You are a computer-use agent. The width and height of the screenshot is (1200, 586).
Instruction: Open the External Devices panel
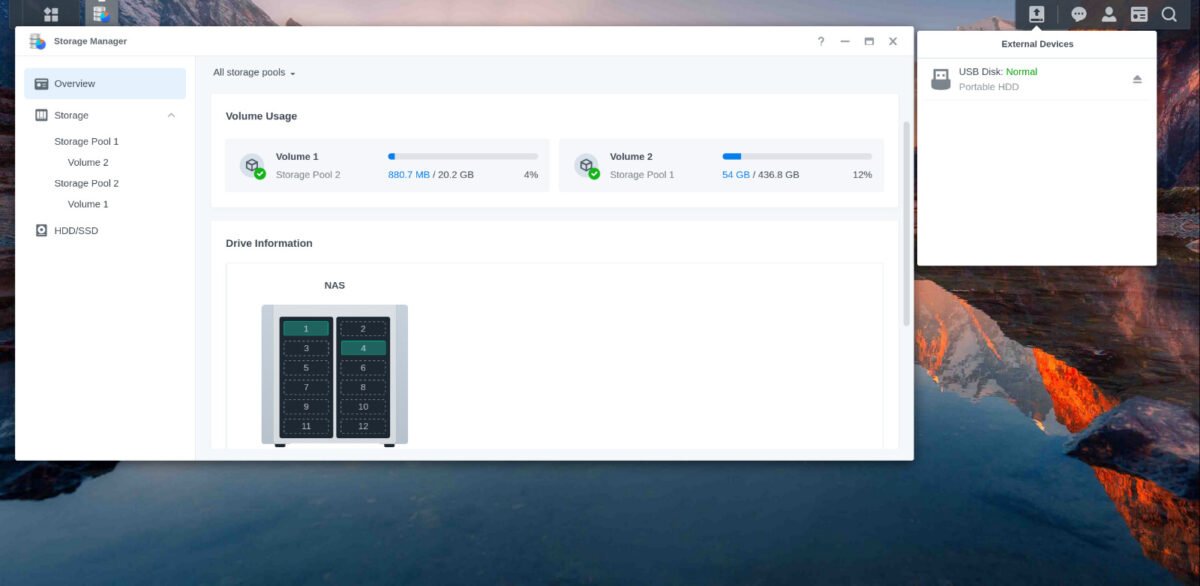tap(1037, 14)
